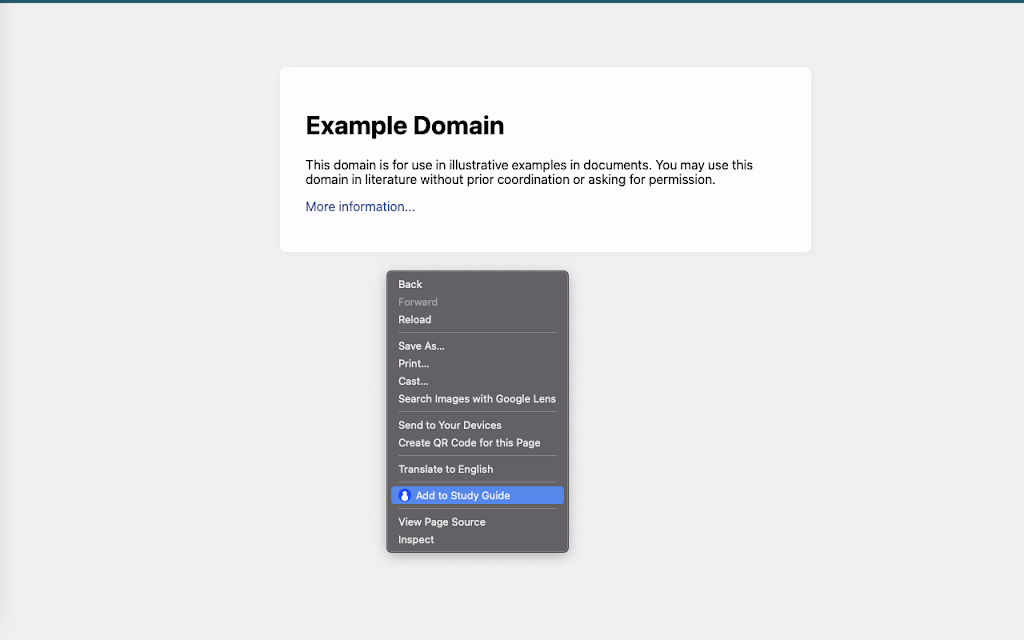The image size is (1024, 640).
Task: Click the Study Guide extension icon in menu
Action: pyautogui.click(x=404, y=496)
